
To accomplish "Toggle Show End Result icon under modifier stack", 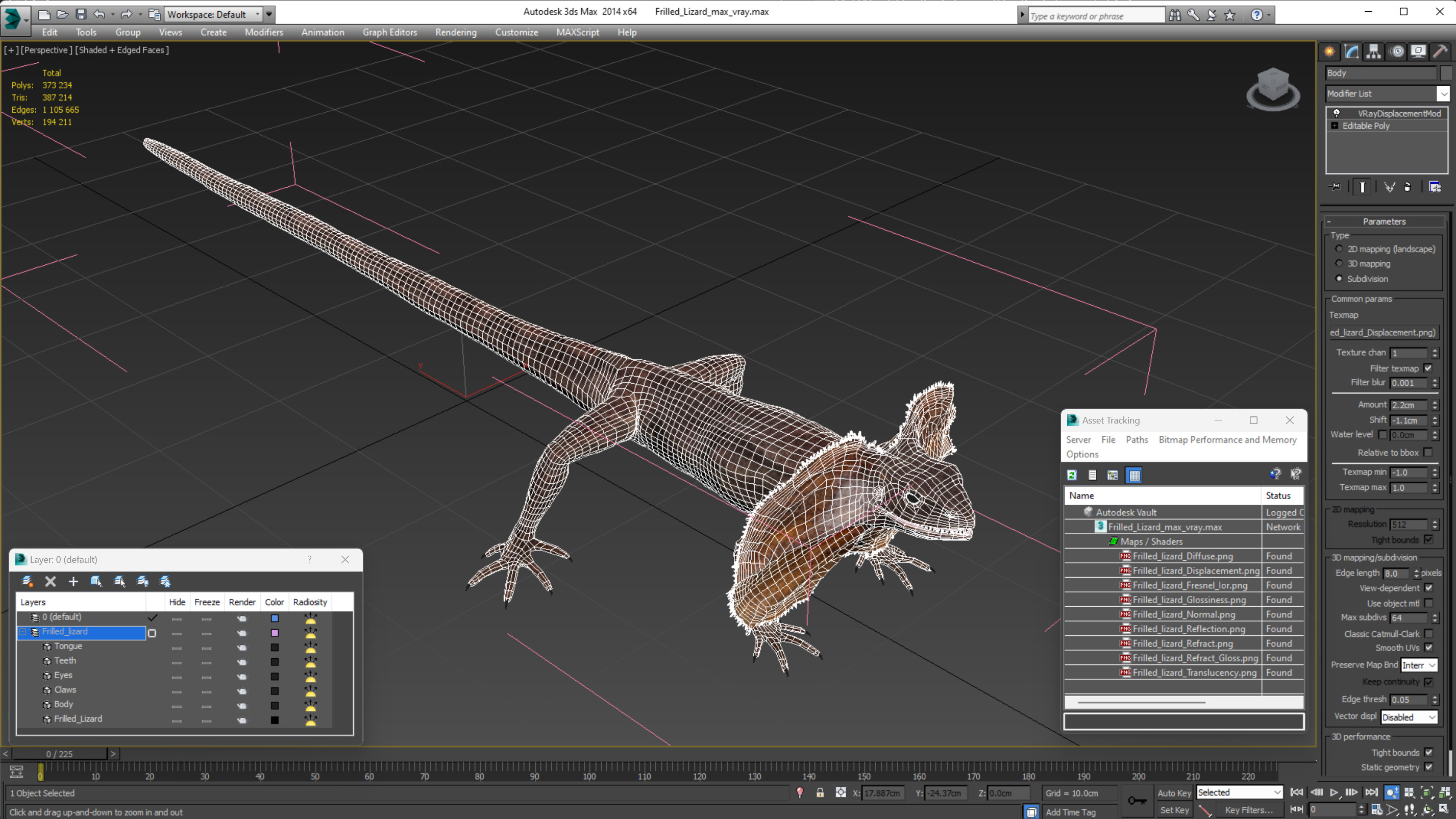I will 1362,187.
